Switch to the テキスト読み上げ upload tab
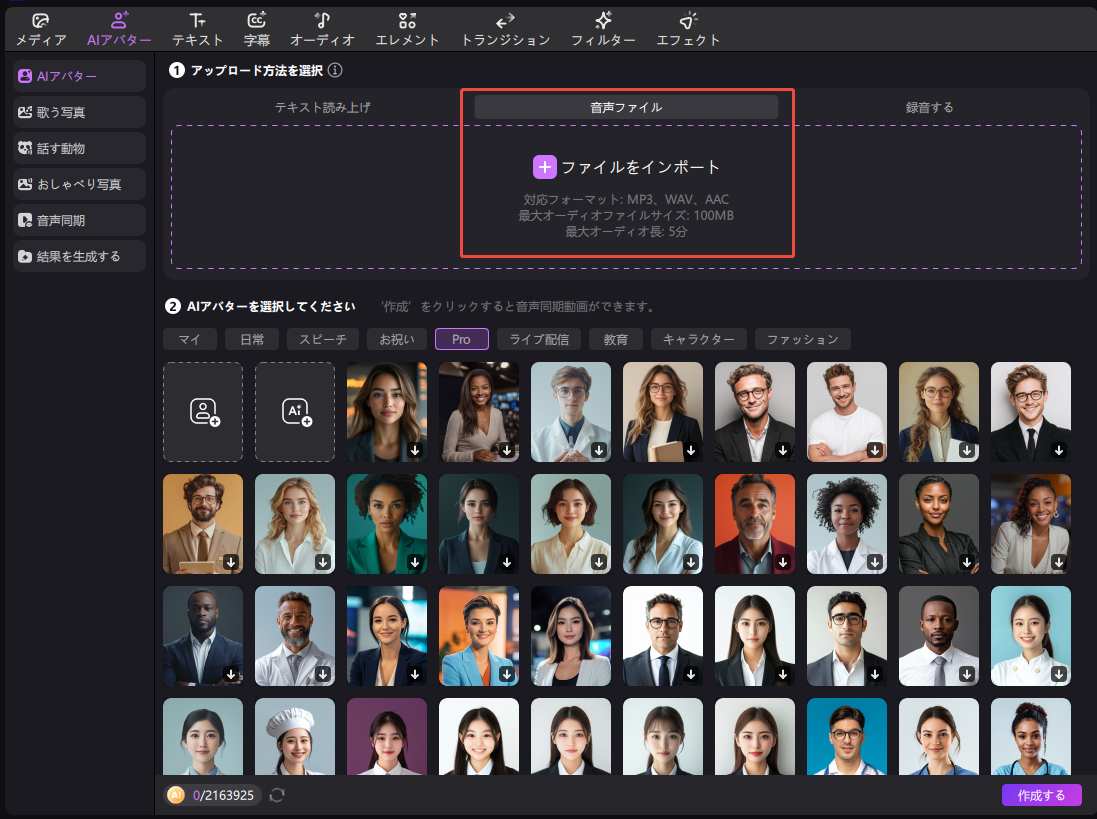Viewport: 1097px width, 819px height. tap(323, 107)
